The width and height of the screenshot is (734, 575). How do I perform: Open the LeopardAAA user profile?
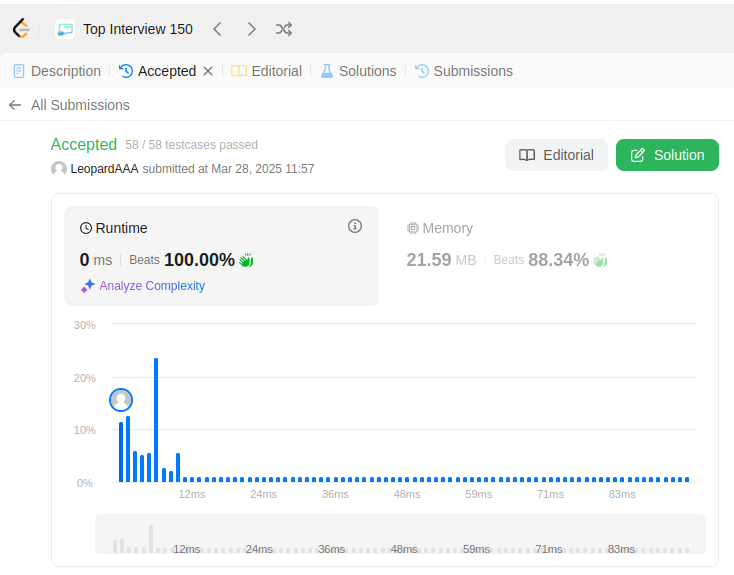click(104, 169)
